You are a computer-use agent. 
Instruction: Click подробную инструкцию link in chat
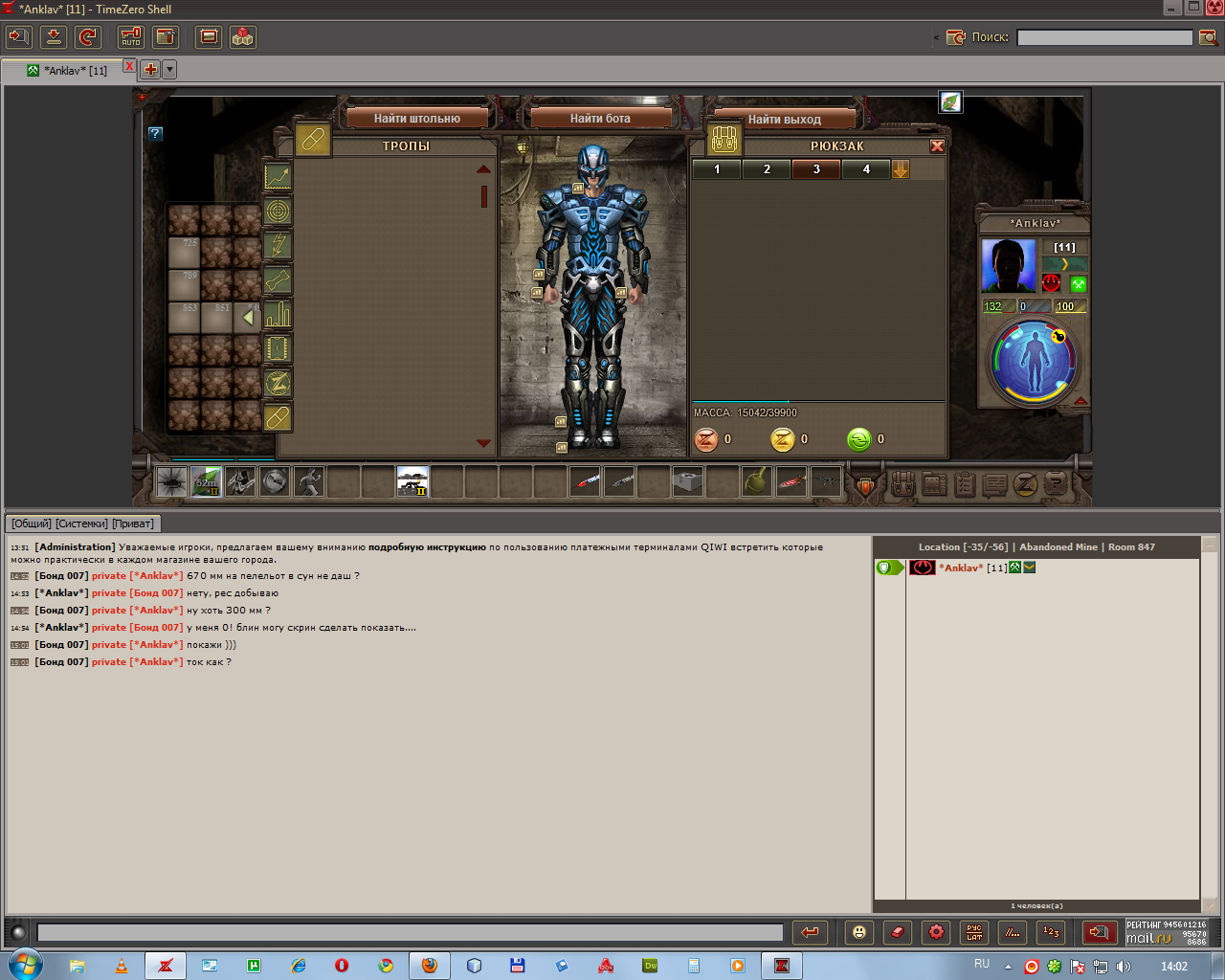tap(427, 547)
